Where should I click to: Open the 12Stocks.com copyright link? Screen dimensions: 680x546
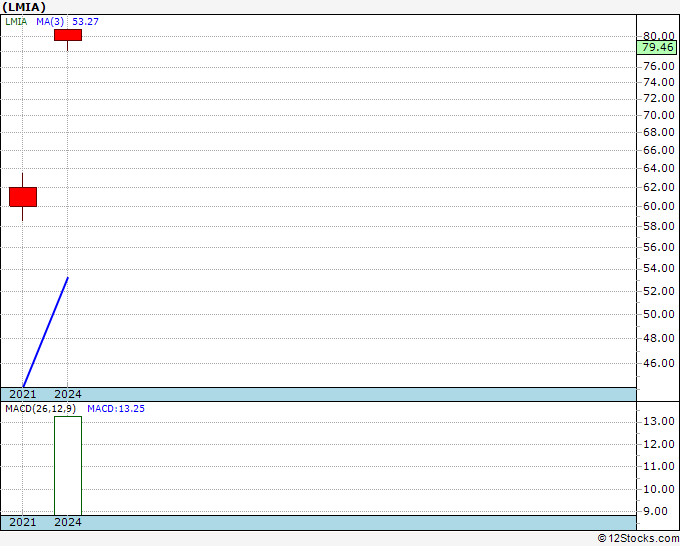638,539
